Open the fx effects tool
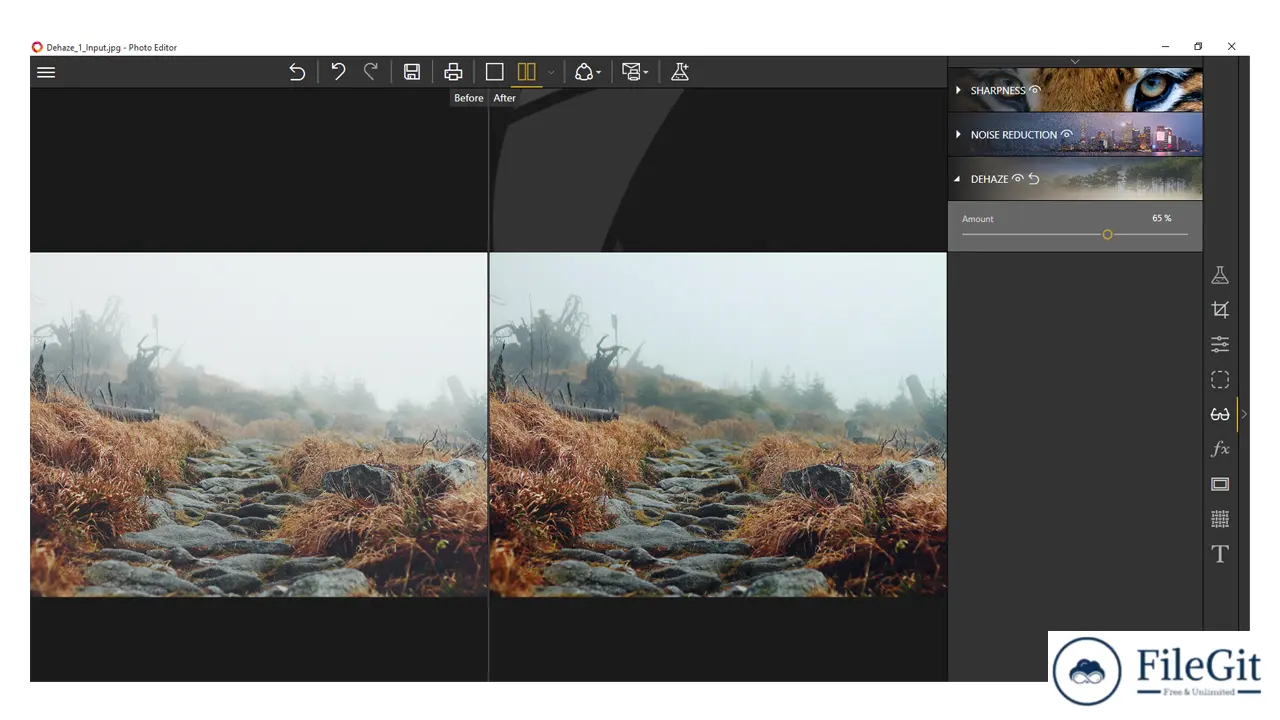Screen dimensions: 1280x720 1220,449
